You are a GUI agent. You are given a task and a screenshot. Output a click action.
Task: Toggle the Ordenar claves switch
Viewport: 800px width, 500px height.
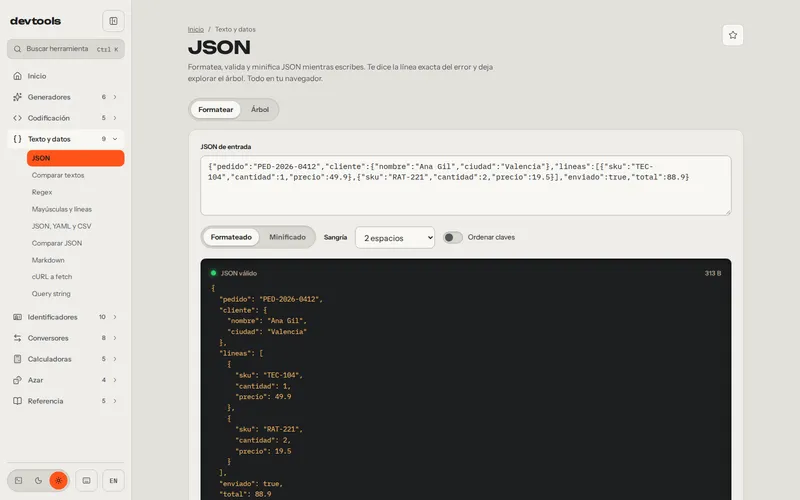pos(453,237)
